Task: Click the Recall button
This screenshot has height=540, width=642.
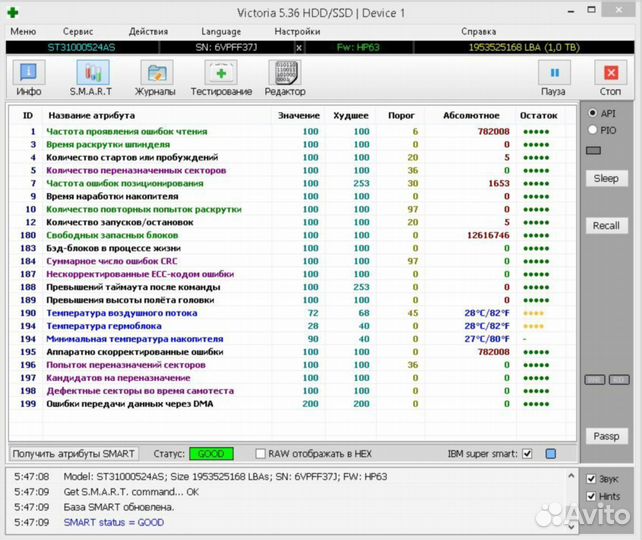Action: (x=606, y=226)
